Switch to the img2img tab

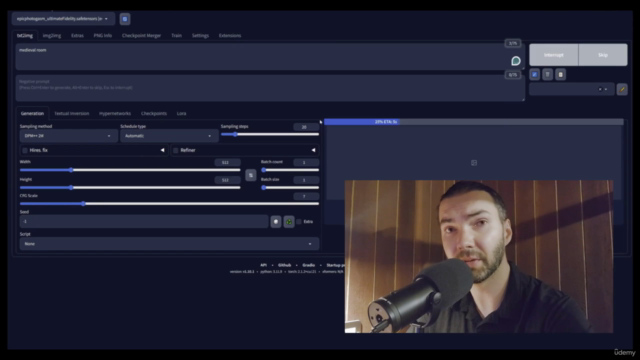pos(52,36)
